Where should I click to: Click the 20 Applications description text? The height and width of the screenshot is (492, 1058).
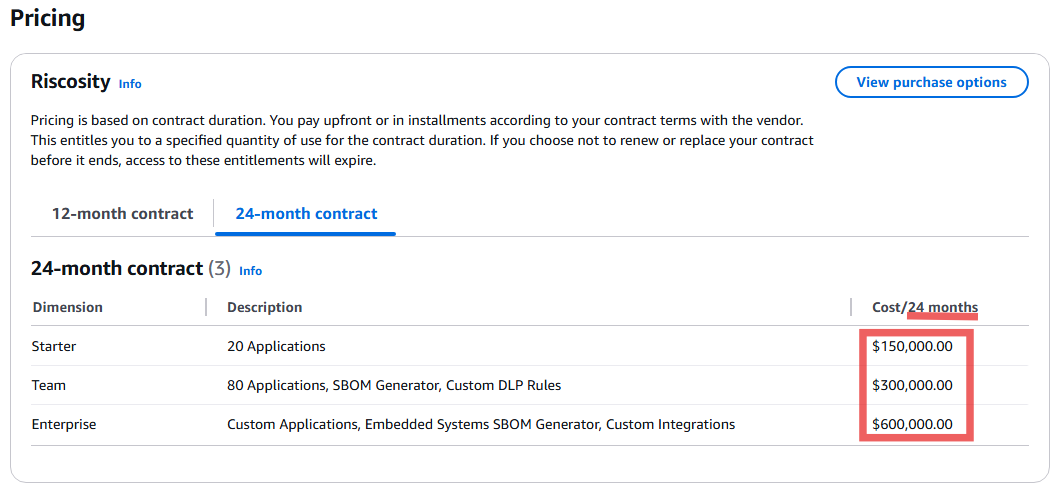click(x=276, y=347)
